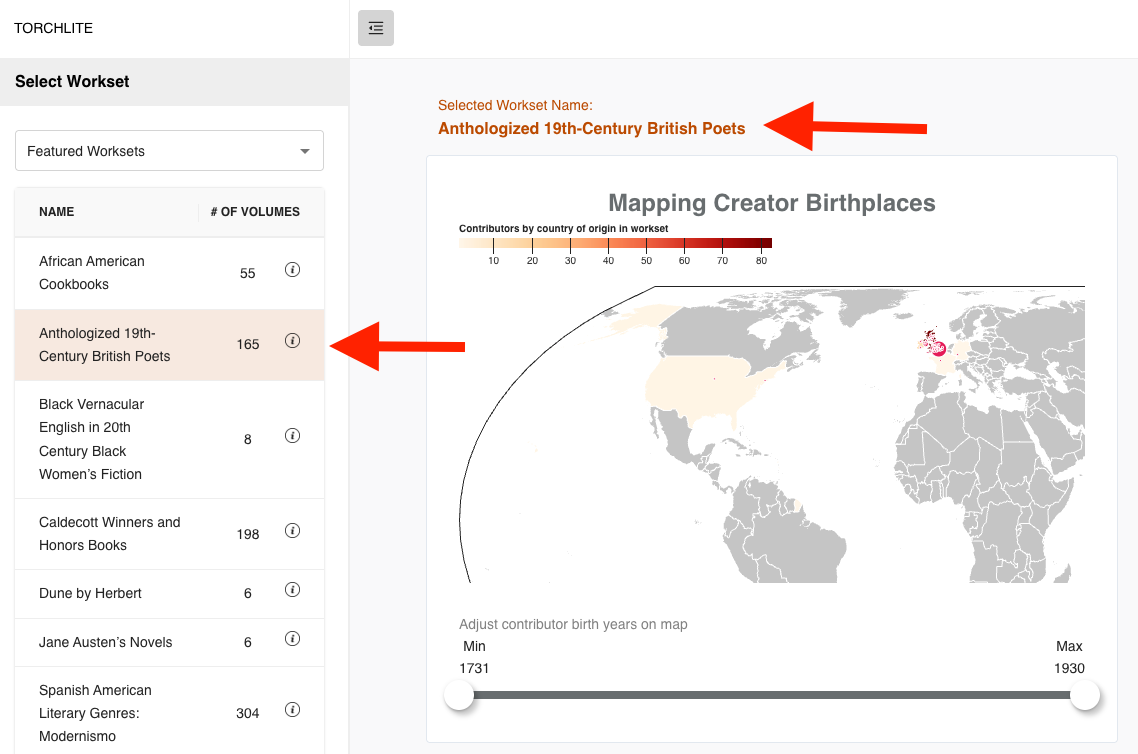This screenshot has height=754, width=1138.
Task: Click the info icon for Dune by Herbert
Action: (292, 590)
